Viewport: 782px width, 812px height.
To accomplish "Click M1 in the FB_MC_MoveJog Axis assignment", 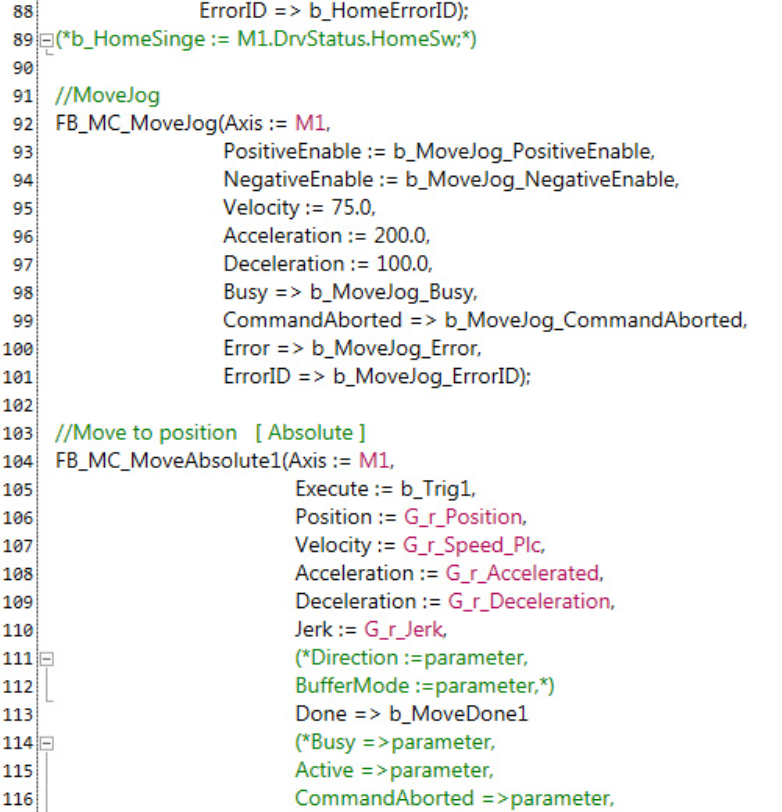I will 310,123.
